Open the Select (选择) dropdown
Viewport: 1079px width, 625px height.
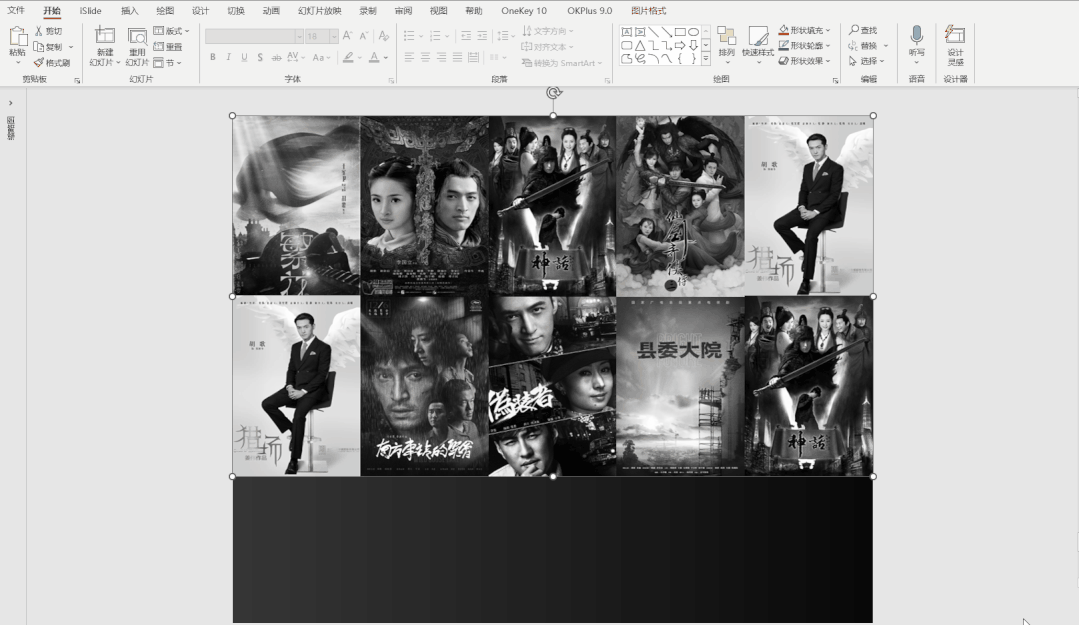(866, 61)
